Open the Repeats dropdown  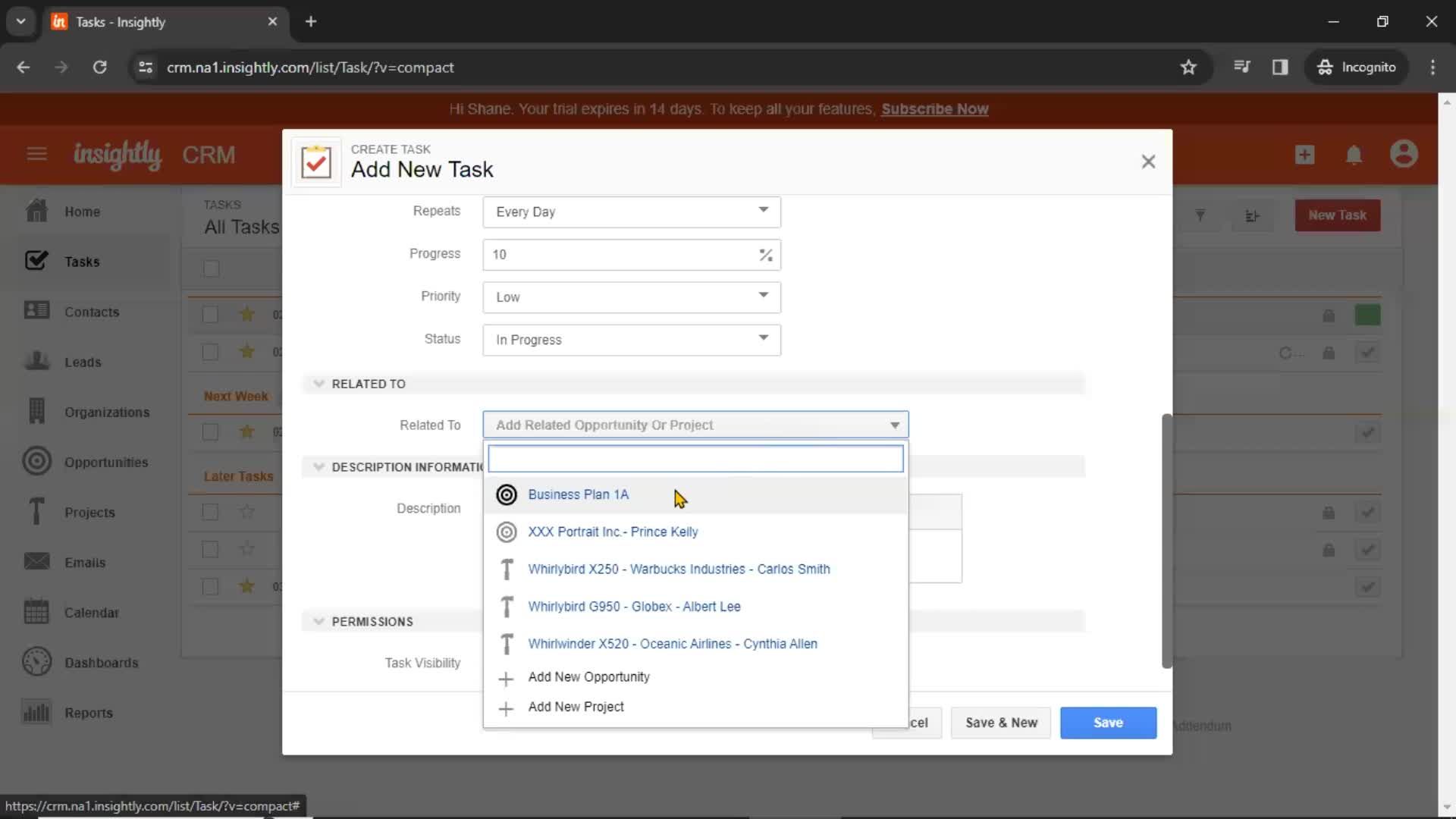[x=631, y=212]
